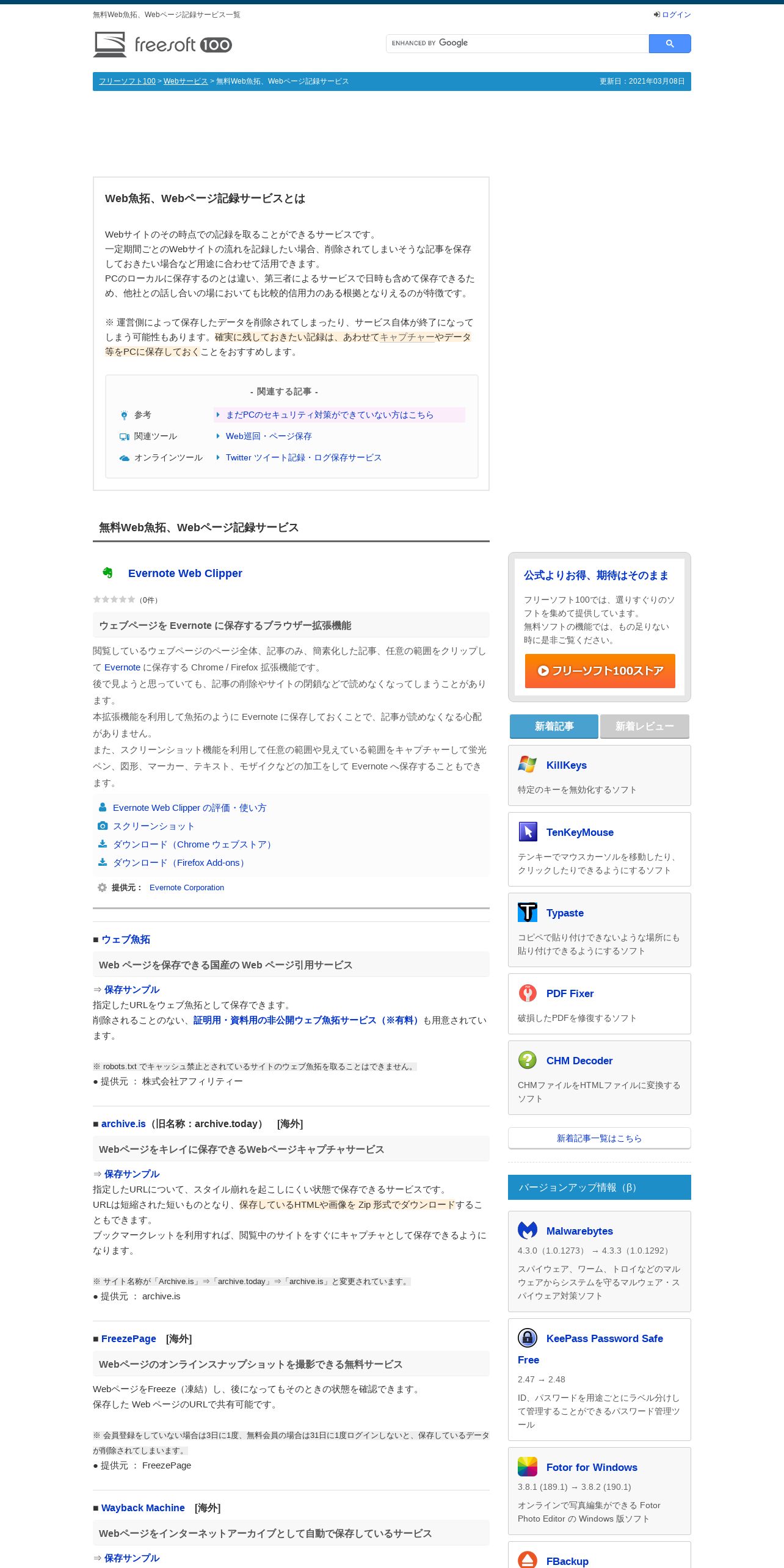Open the スクリーンショット link
Screen dimensions: 784x1568
pos(153,826)
